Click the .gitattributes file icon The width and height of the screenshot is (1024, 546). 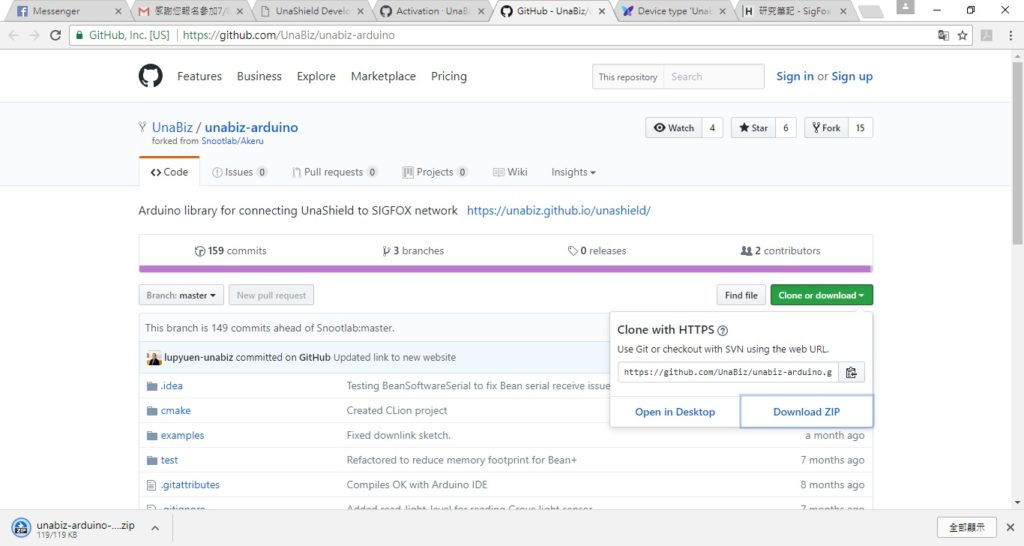click(x=152, y=485)
